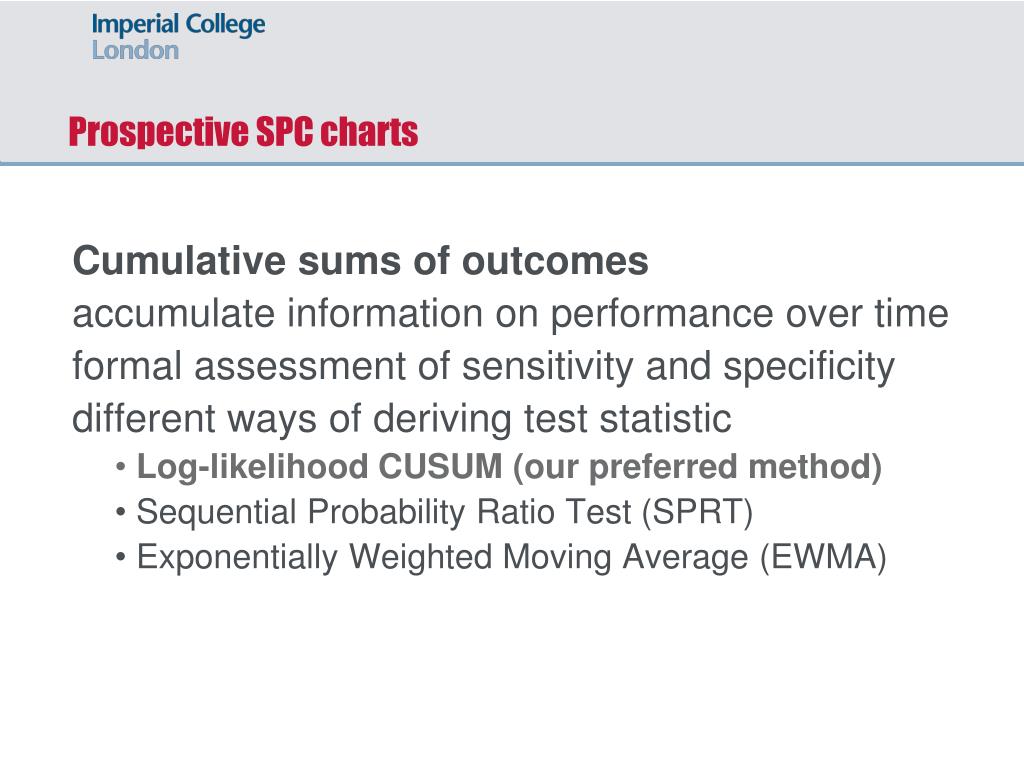Viewport: 1024px width, 768px height.
Task: Click the "(SPRT)" abbreviation
Action: click(x=697, y=513)
